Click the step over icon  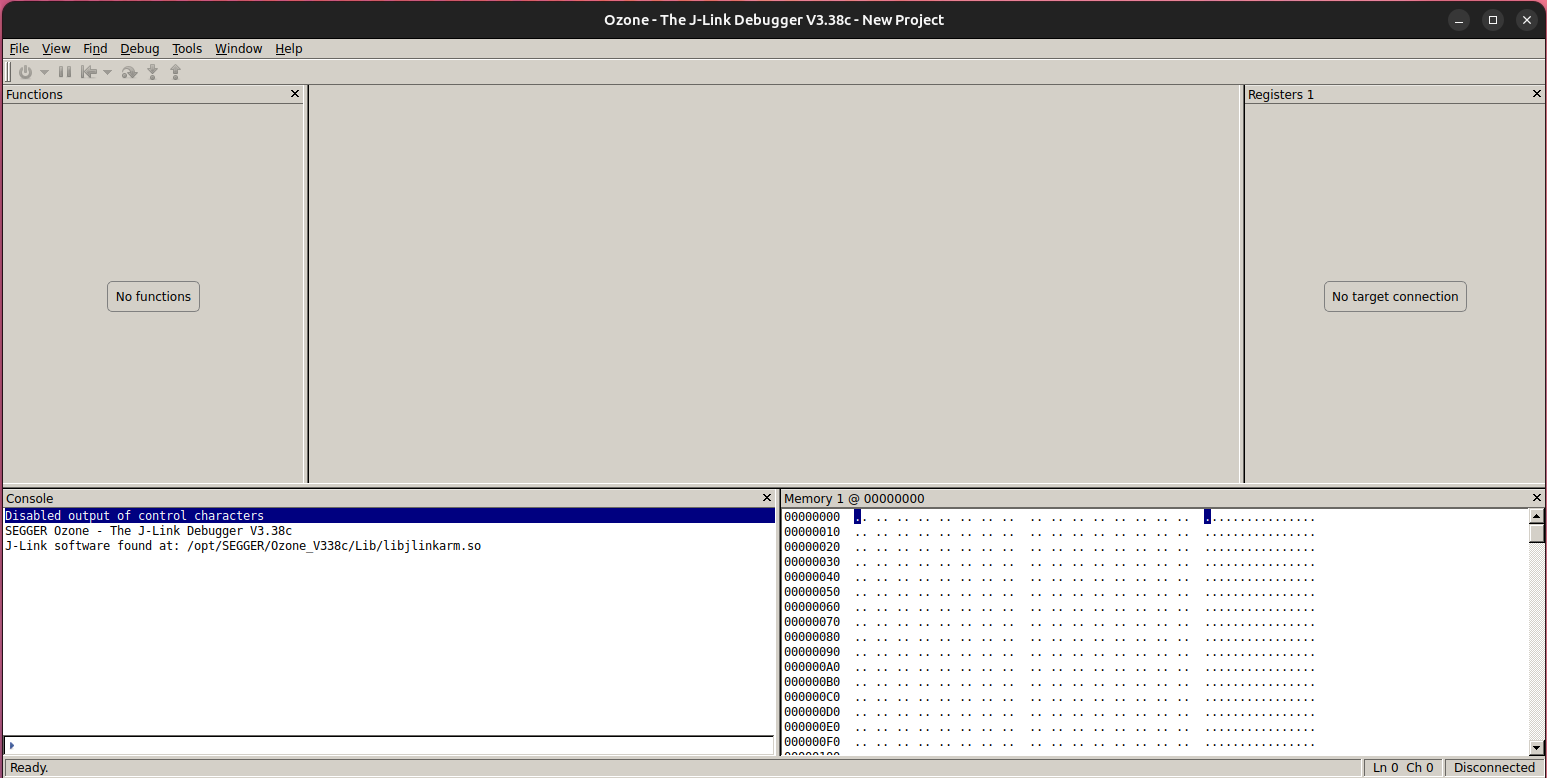coord(129,72)
